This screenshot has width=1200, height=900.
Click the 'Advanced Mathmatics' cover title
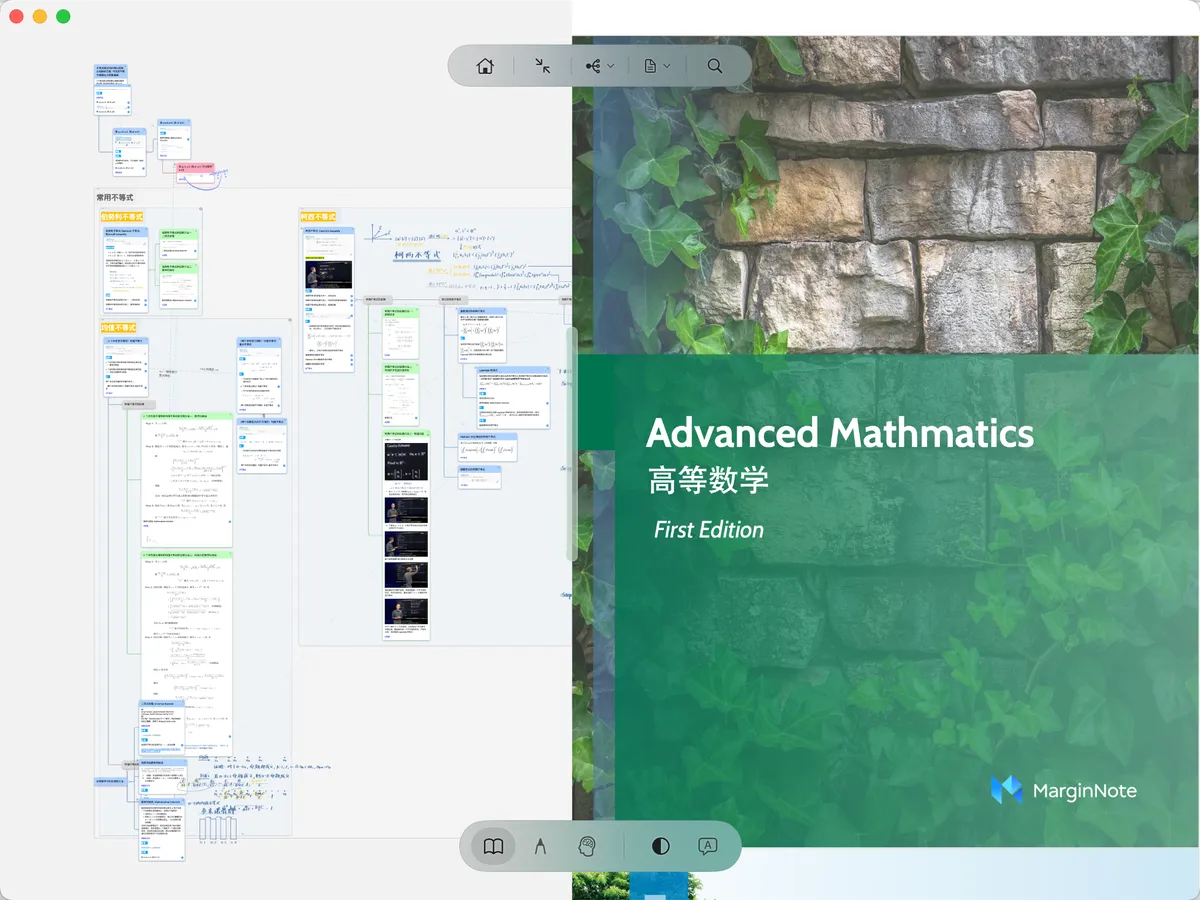tap(840, 433)
